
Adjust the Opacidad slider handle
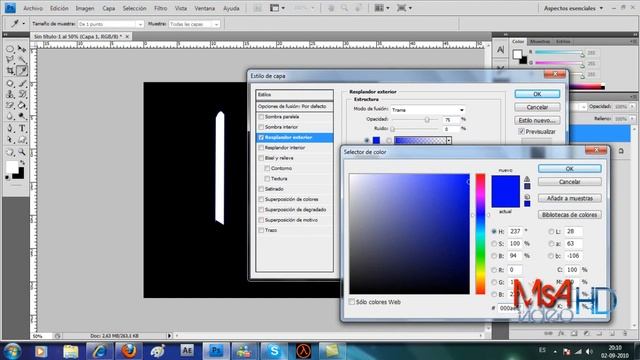click(427, 120)
